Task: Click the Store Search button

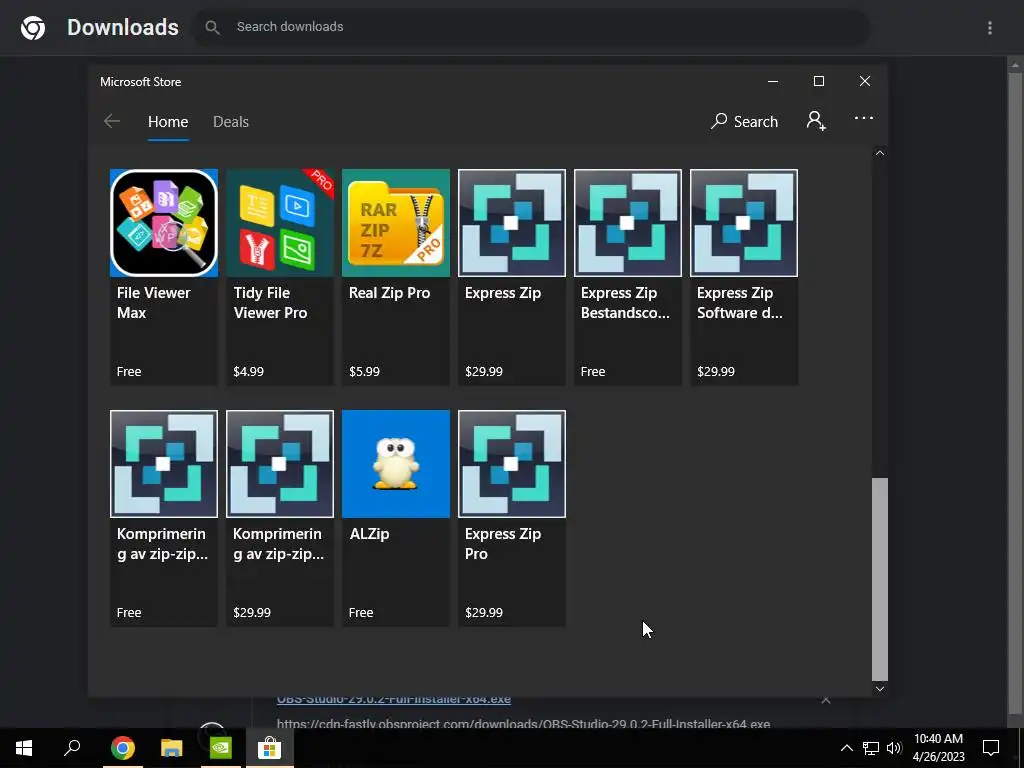Action: pyautogui.click(x=744, y=121)
